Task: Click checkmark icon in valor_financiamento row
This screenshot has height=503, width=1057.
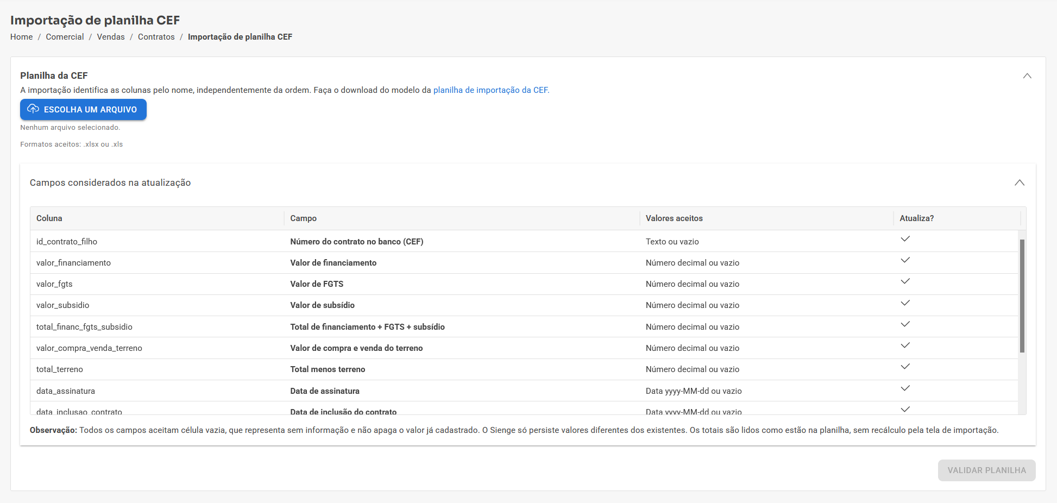Action: pos(905,260)
